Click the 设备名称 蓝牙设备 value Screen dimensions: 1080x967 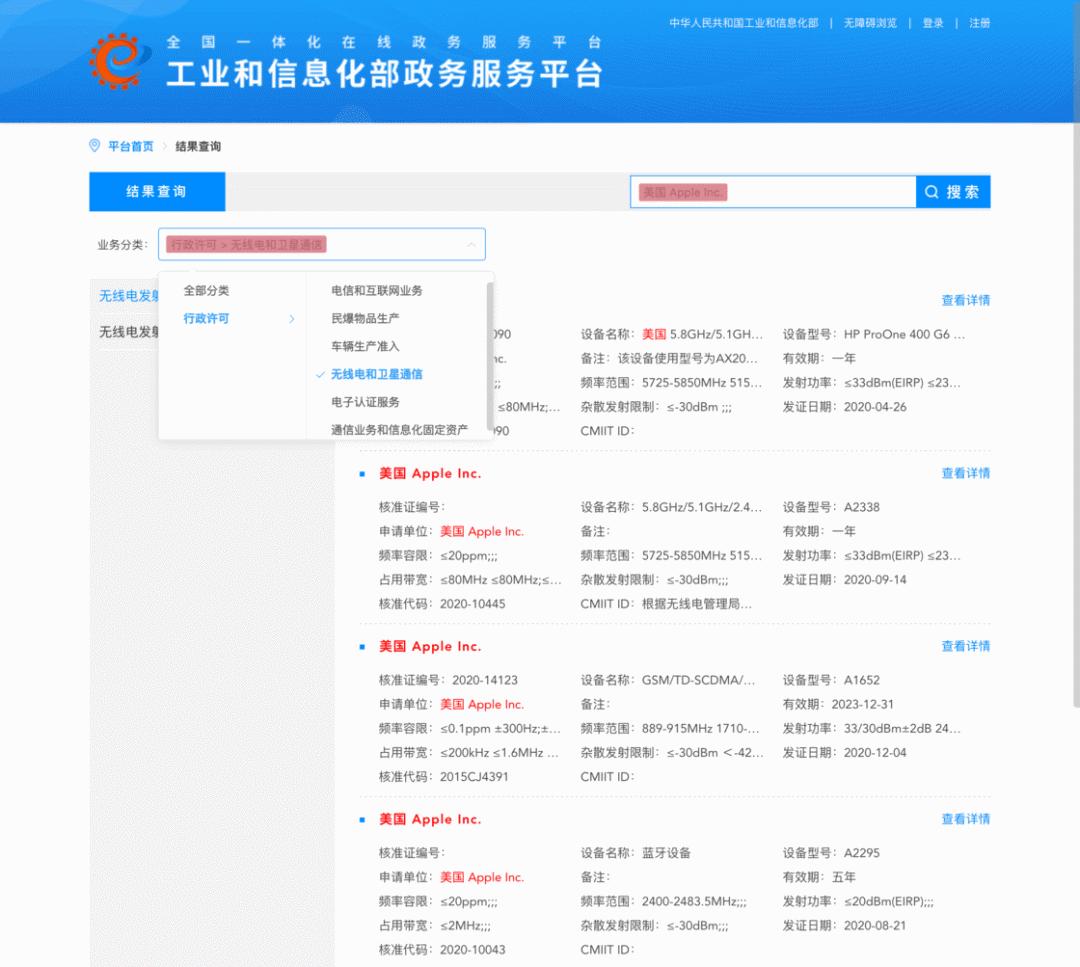[666, 853]
